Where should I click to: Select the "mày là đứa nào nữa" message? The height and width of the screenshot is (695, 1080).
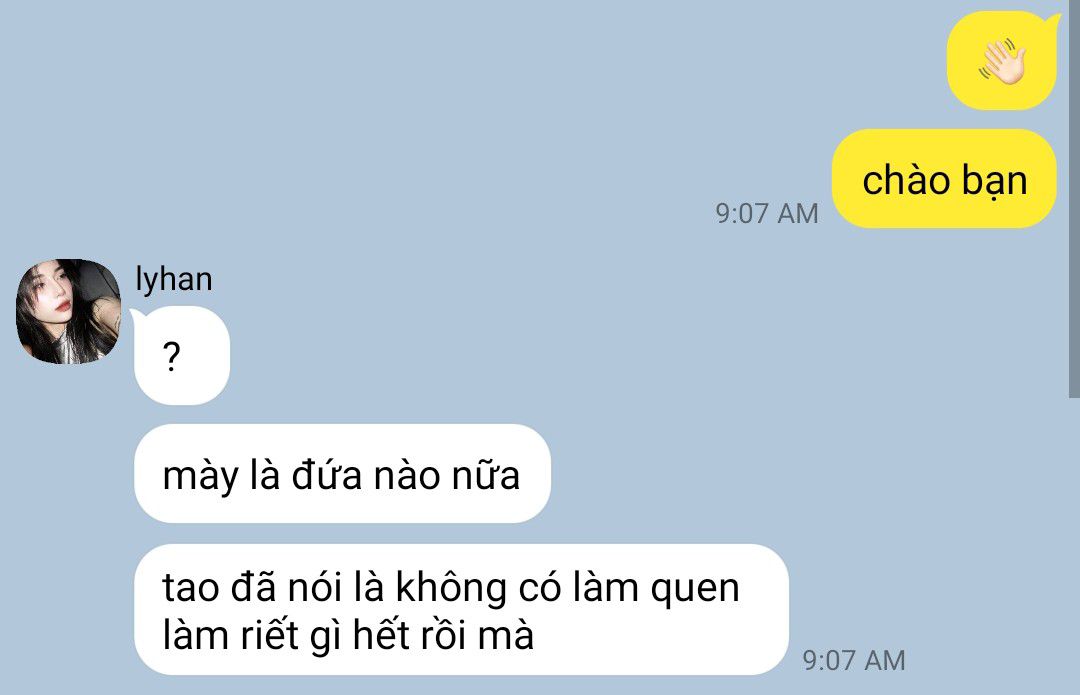(x=342, y=474)
